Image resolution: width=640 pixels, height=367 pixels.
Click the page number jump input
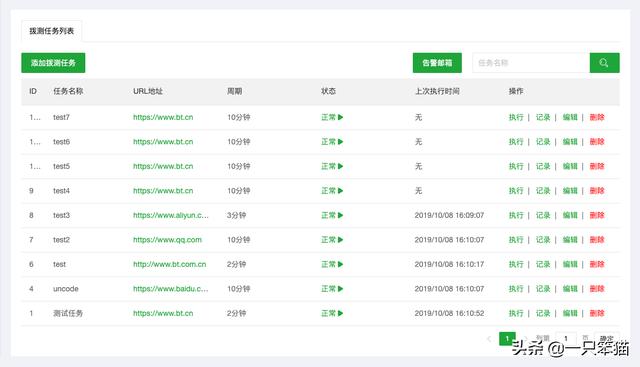[x=566, y=338]
